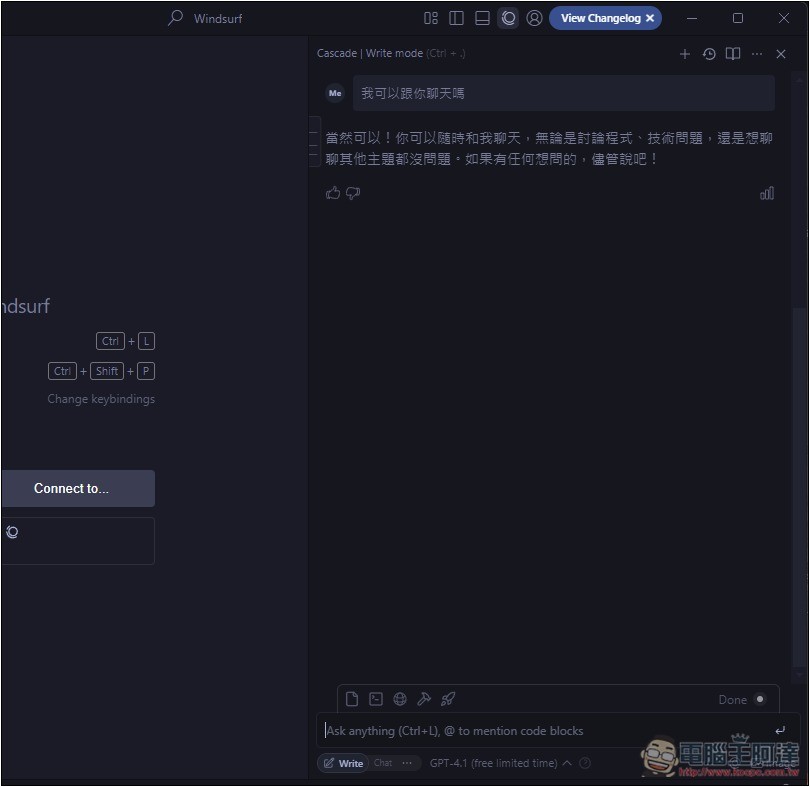Give thumbs down to the response
Screen dimensions: 810x787
[x=353, y=193]
